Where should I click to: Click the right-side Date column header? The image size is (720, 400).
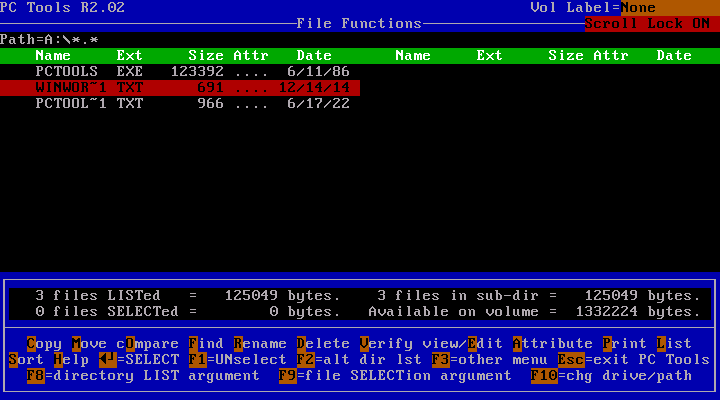click(674, 56)
